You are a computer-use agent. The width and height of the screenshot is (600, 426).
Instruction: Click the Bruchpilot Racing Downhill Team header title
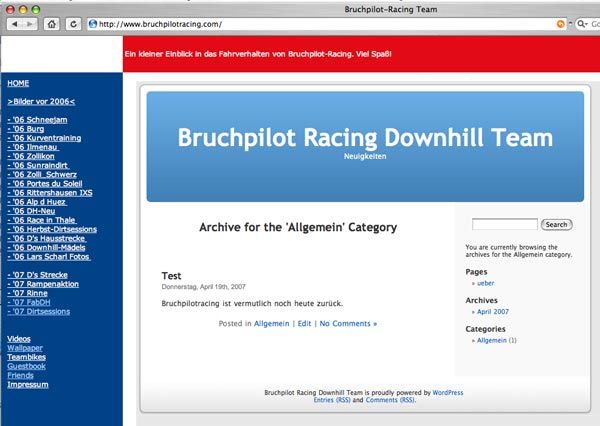(x=365, y=138)
